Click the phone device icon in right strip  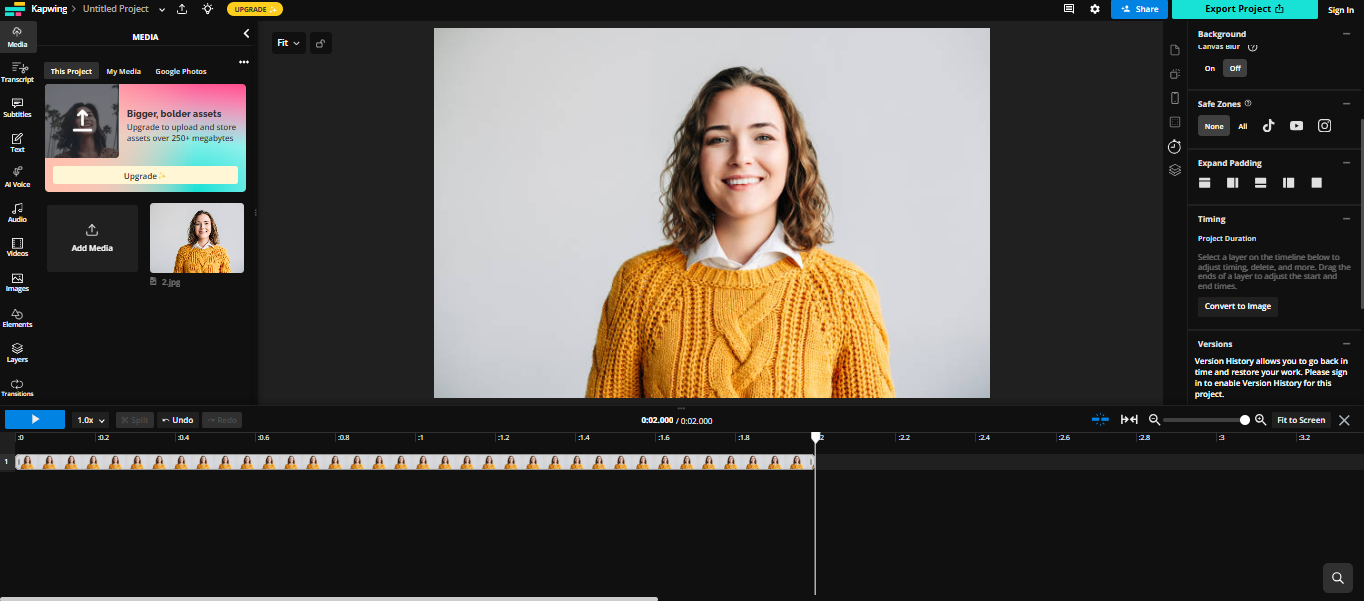[1175, 98]
